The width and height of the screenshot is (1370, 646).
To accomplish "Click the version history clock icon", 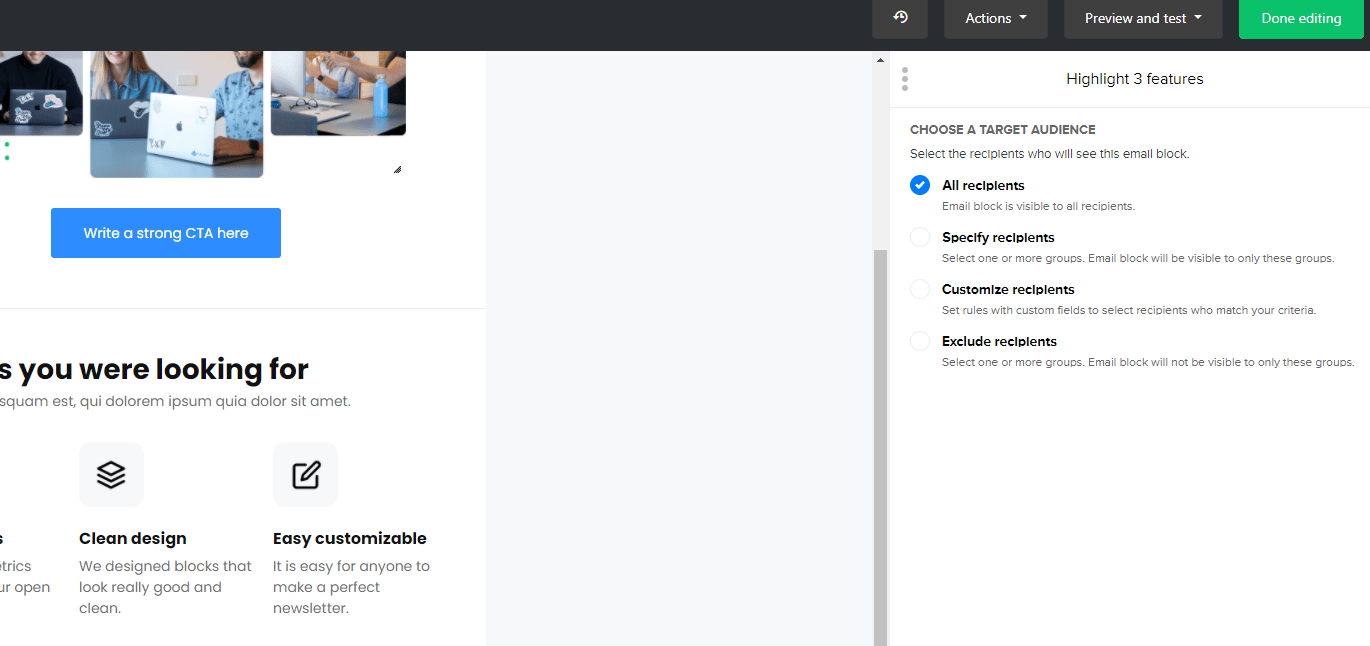I will 900,18.
